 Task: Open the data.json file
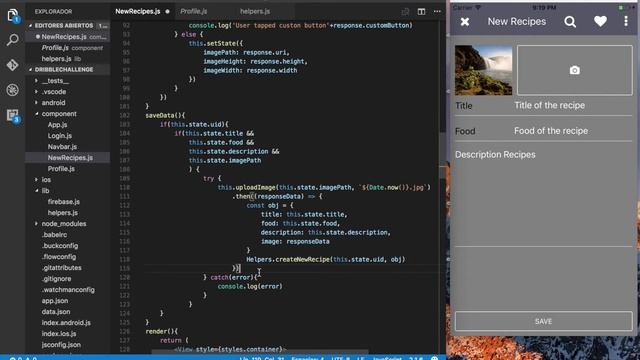point(56,312)
